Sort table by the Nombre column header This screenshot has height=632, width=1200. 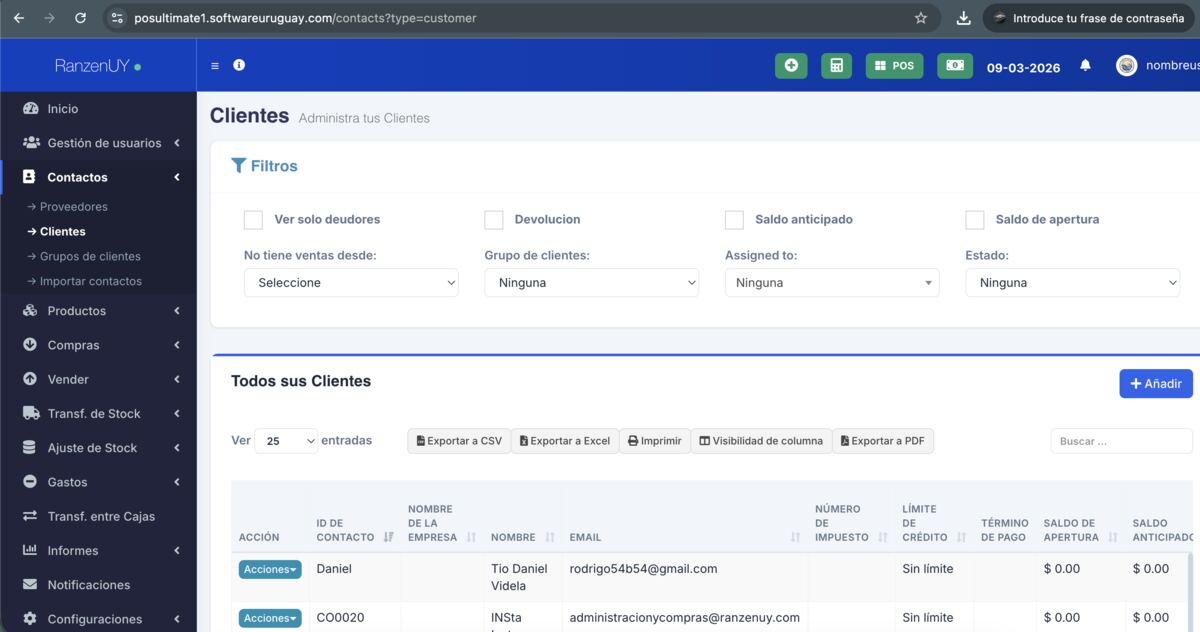513,537
